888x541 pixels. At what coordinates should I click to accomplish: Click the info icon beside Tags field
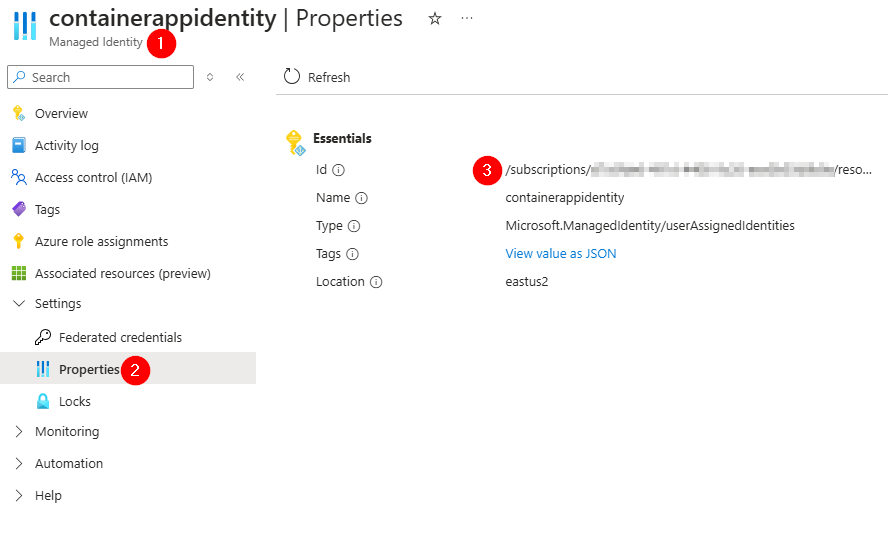[x=352, y=254]
